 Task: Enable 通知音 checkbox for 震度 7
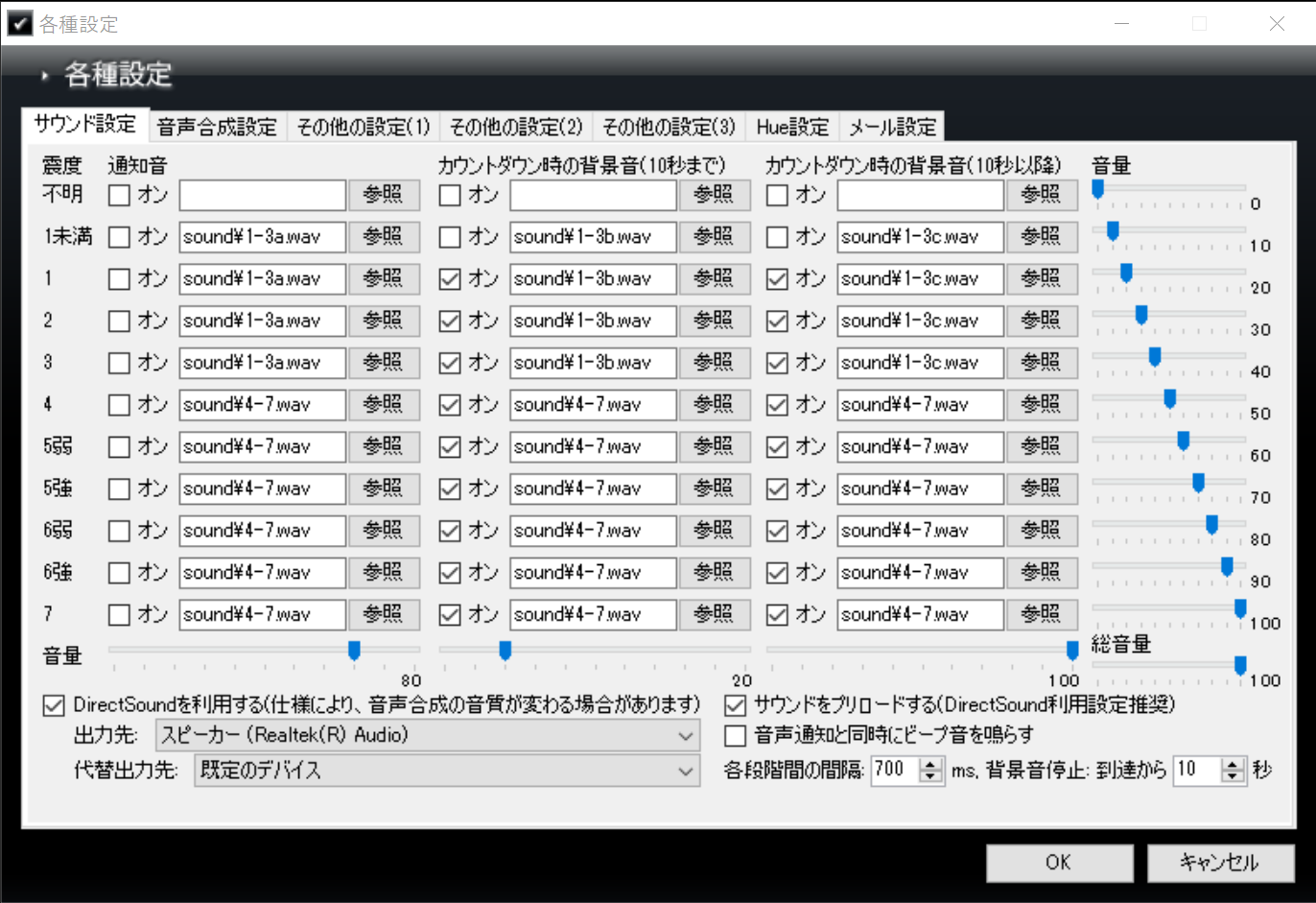tap(119, 614)
